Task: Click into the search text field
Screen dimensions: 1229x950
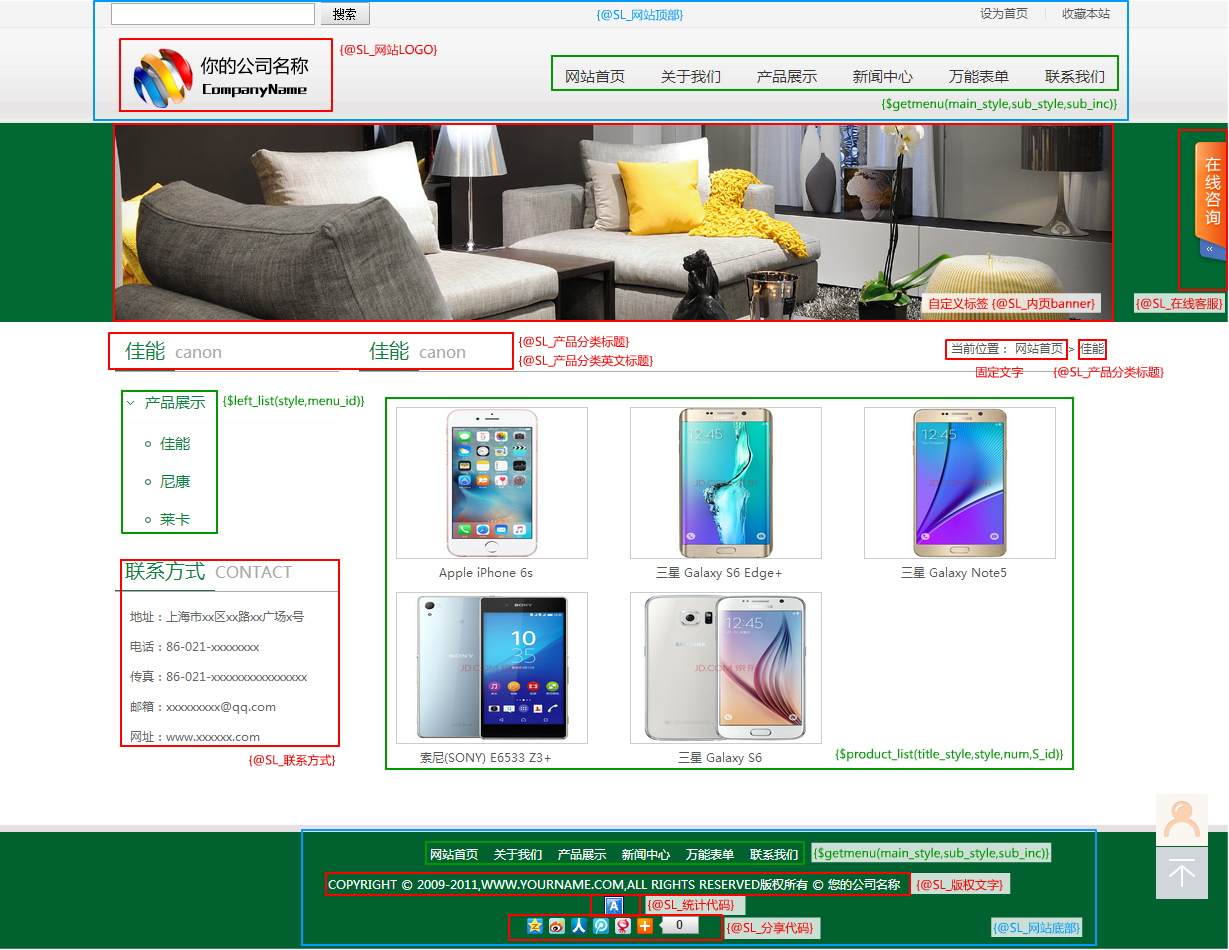Action: (x=212, y=14)
